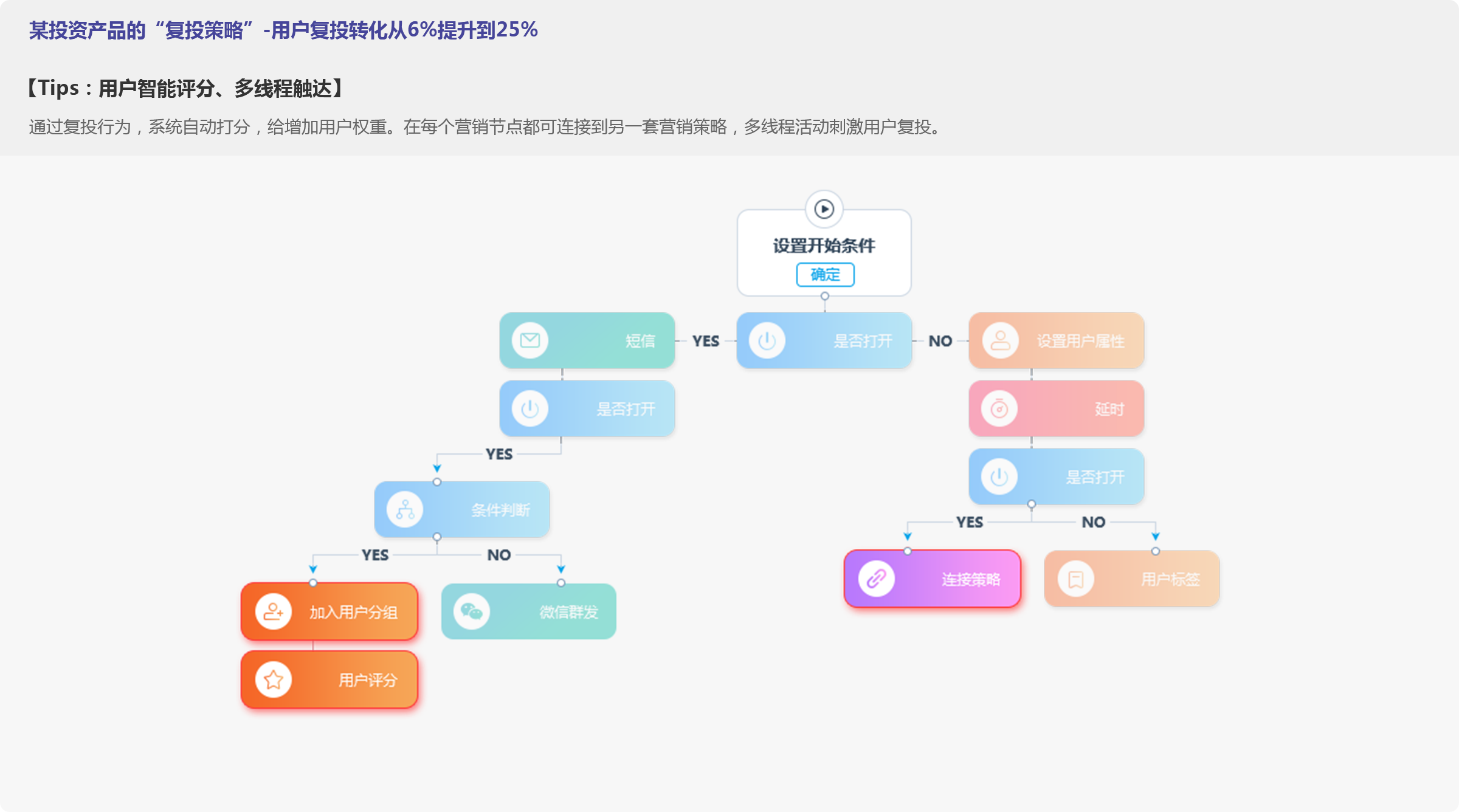Click the description paragraph starting 通过复投行为
This screenshot has height=812, width=1459.
[486, 127]
